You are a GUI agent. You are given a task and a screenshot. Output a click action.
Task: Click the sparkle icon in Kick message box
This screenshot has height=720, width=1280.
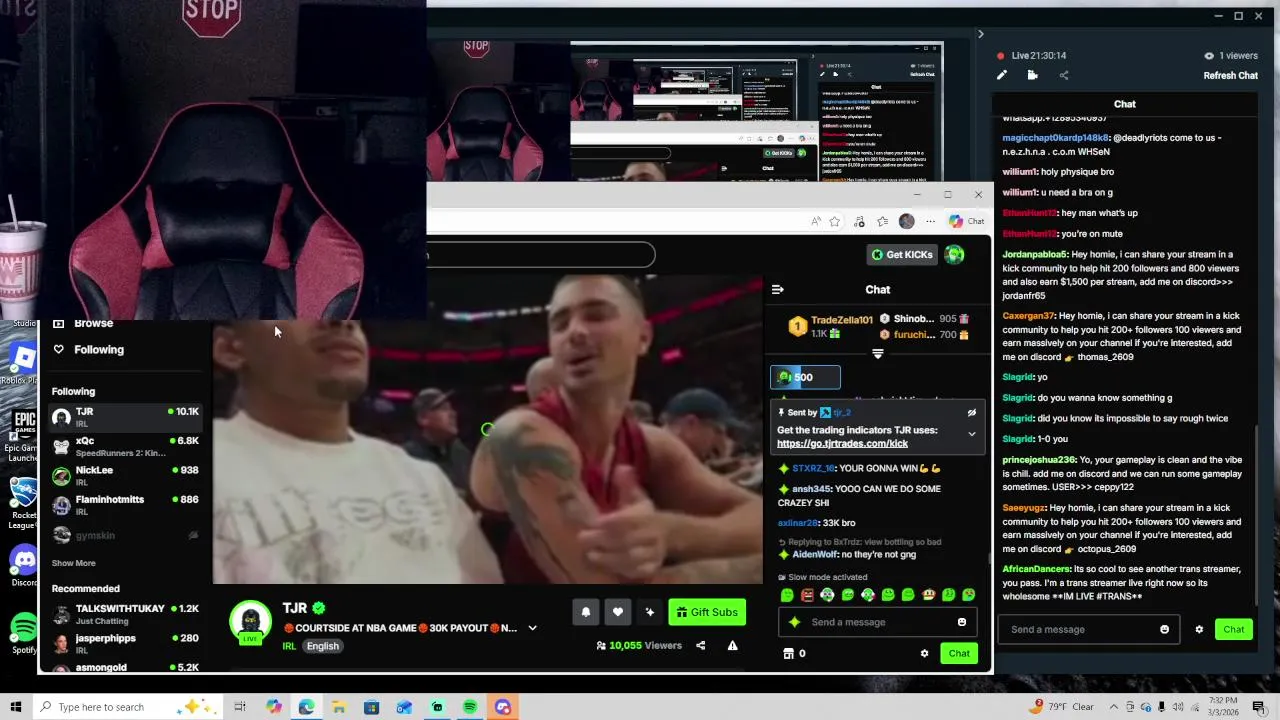point(795,622)
